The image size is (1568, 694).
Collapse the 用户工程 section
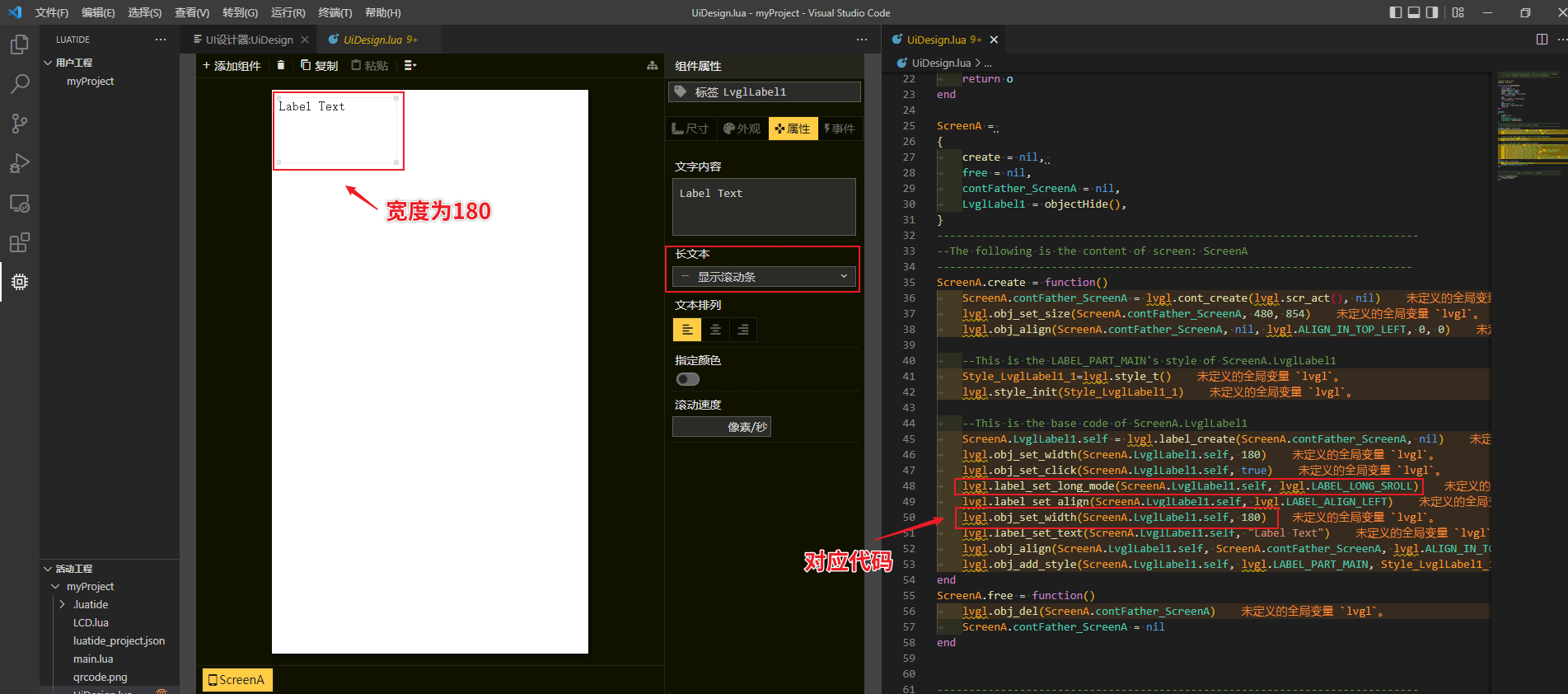pos(49,63)
